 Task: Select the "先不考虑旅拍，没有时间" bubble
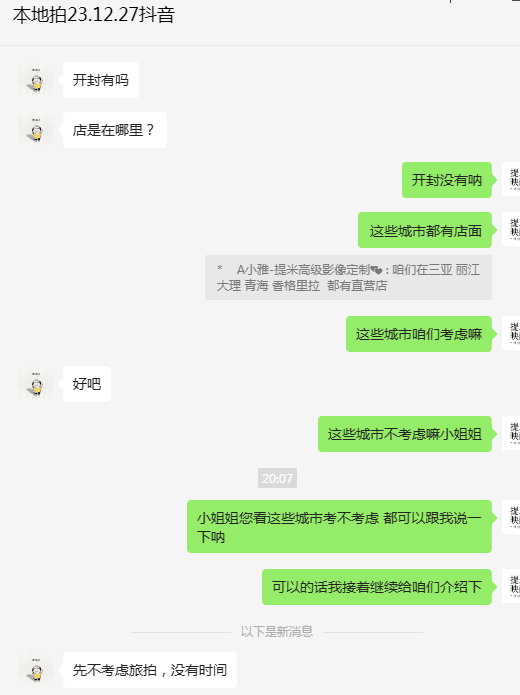coord(150,670)
